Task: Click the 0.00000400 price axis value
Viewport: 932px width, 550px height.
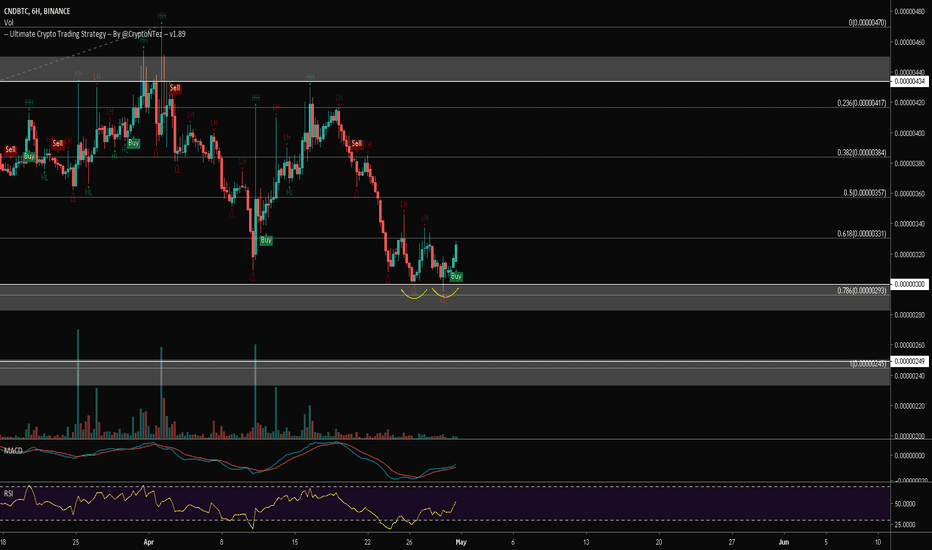Action: point(909,133)
